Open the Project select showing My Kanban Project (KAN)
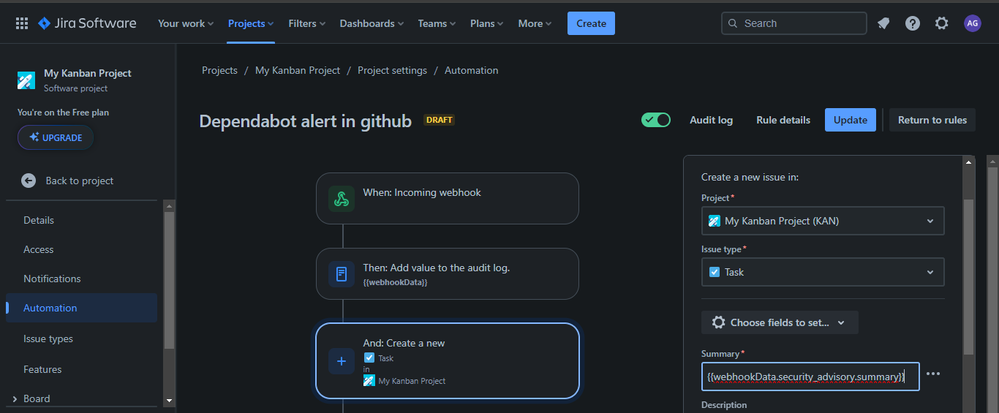 [x=823, y=221]
